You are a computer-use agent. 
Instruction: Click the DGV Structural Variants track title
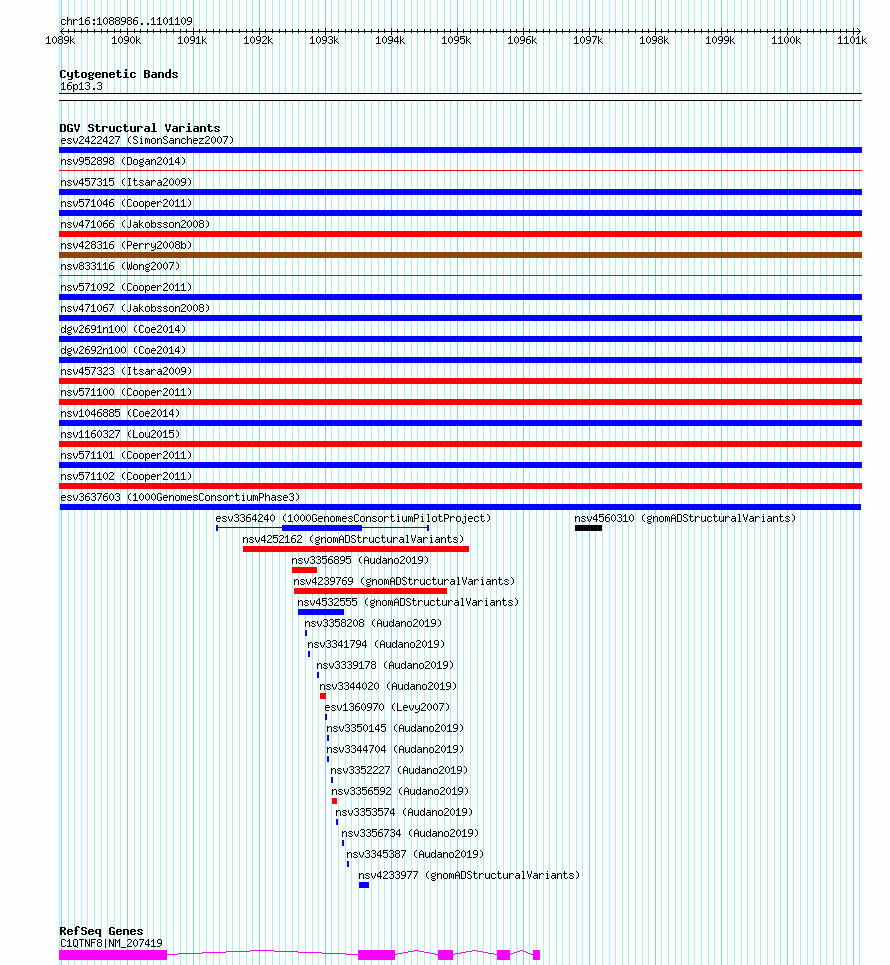click(x=140, y=128)
